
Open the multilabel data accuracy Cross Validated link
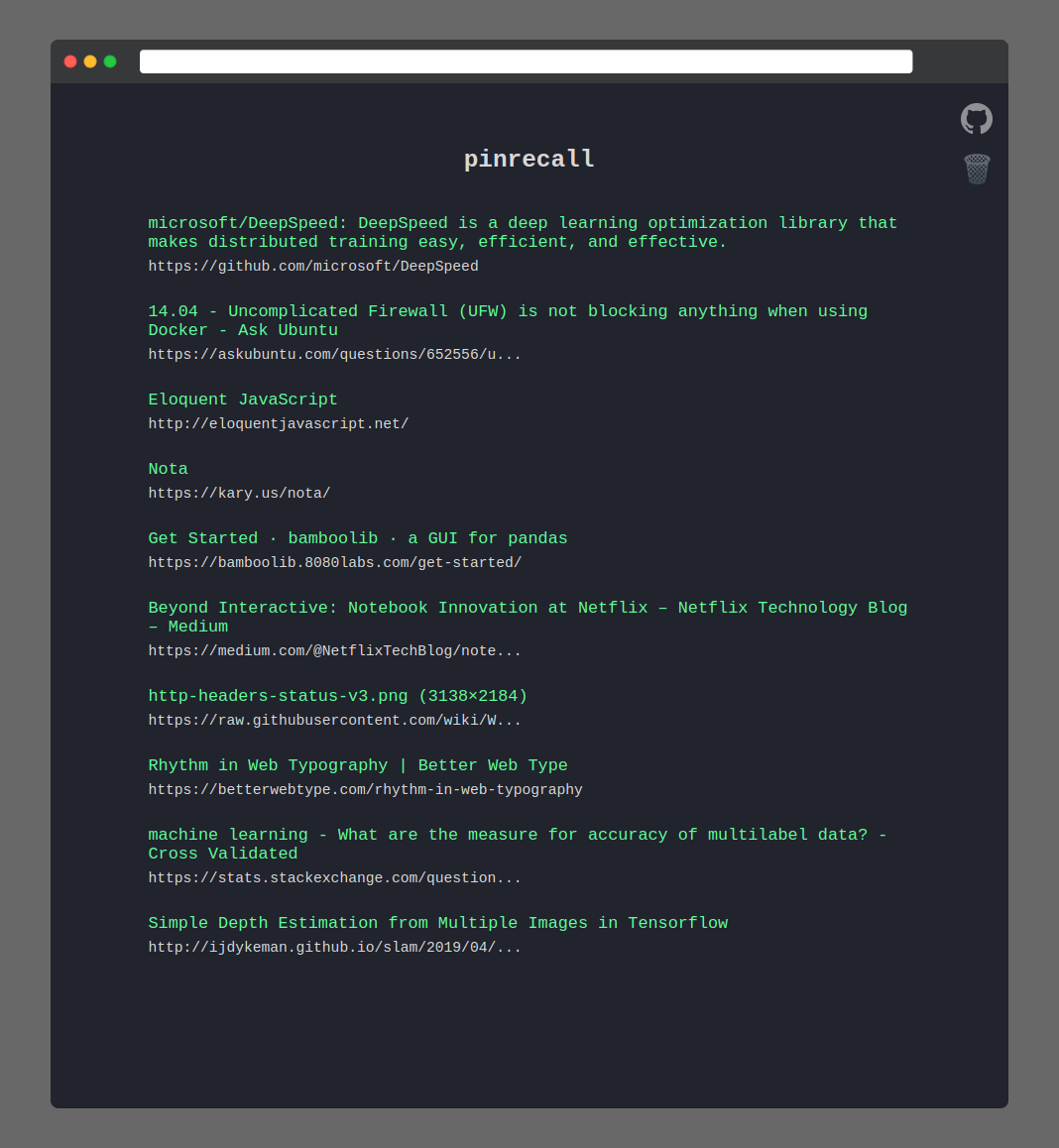pyautogui.click(x=517, y=845)
